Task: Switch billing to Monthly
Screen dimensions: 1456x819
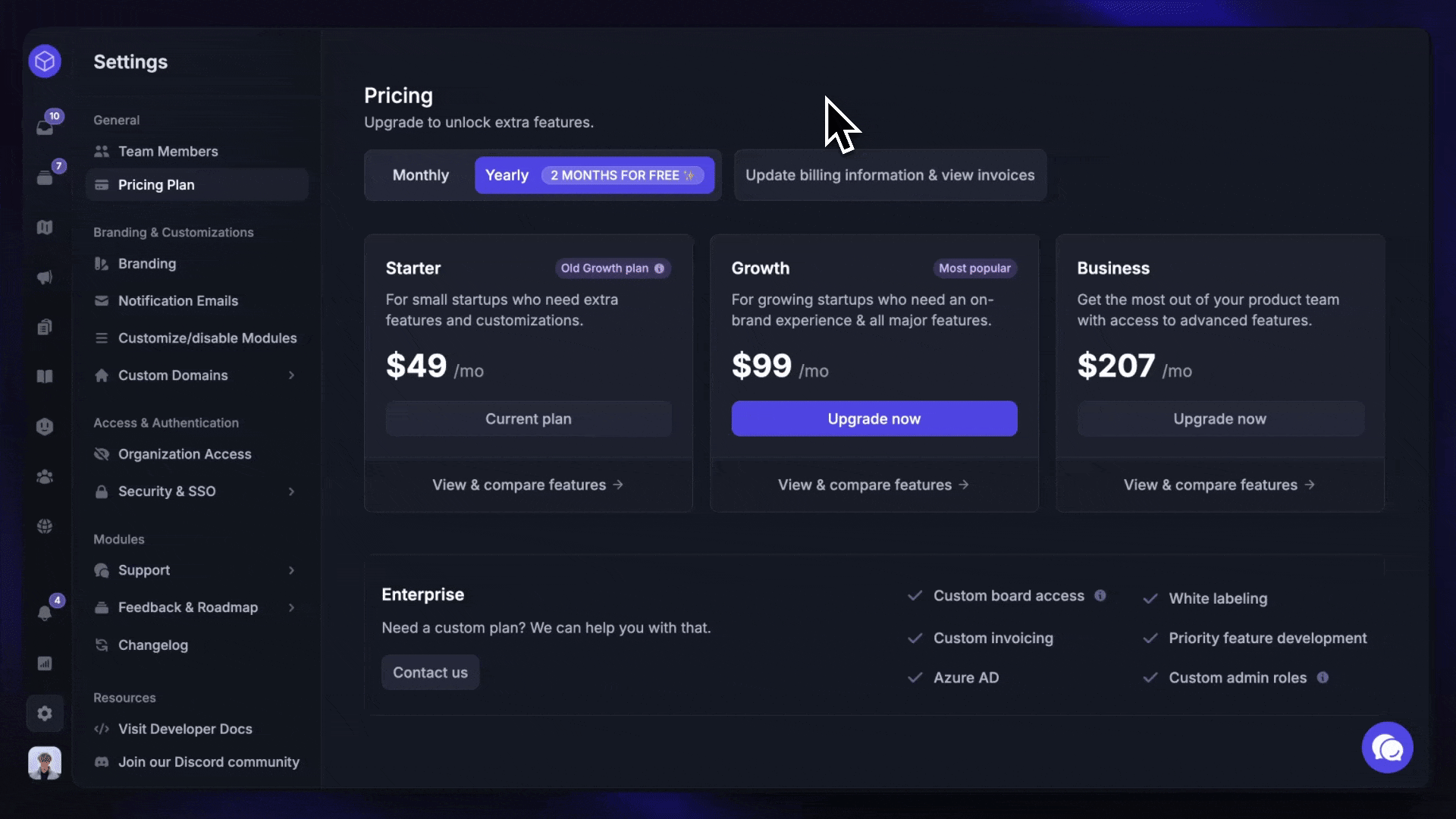Action: point(420,174)
